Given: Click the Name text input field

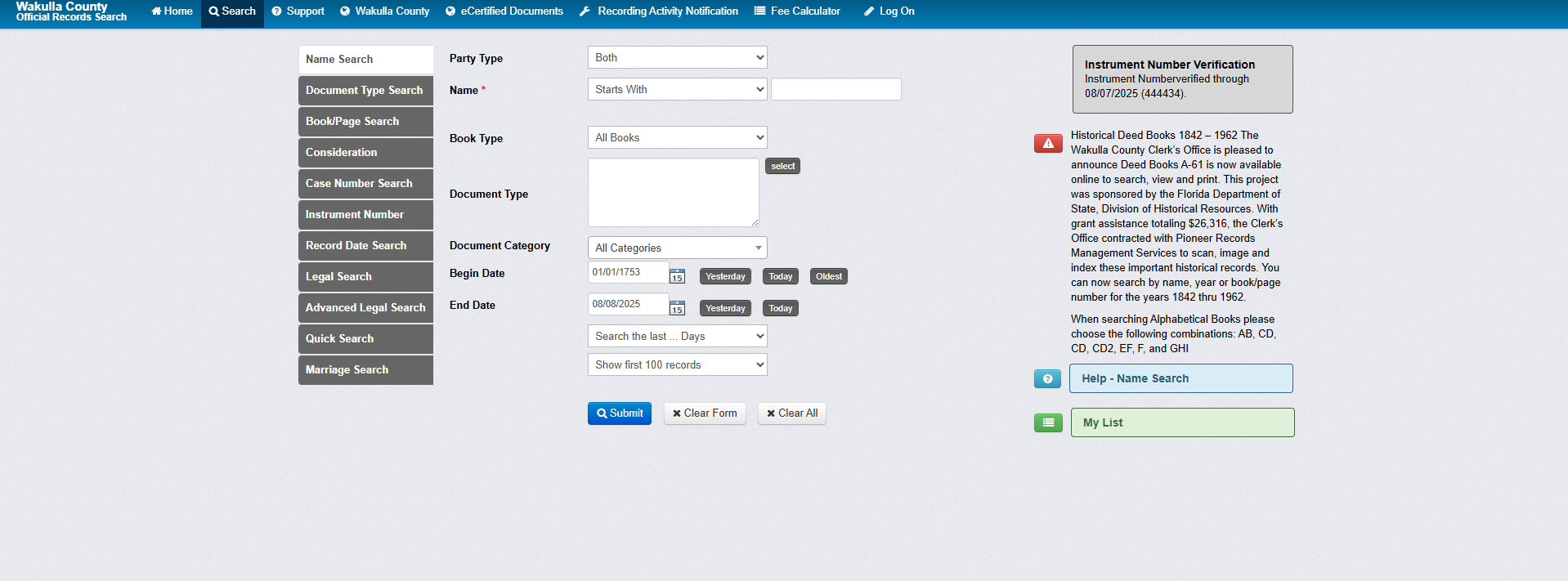Looking at the screenshot, I should [836, 89].
